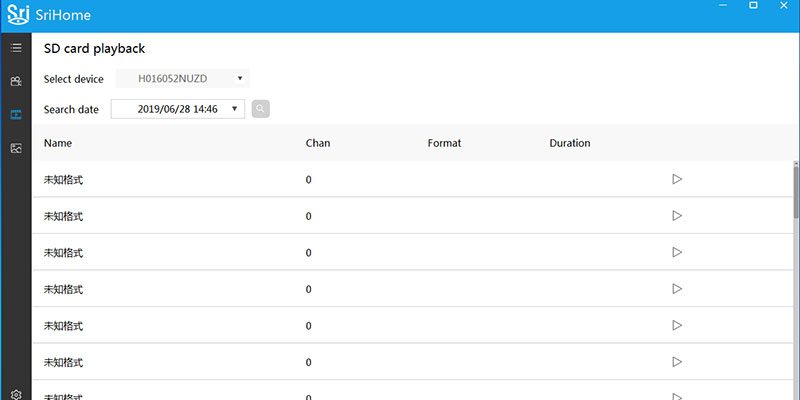
Task: Play the second recording in list
Action: [677, 215]
